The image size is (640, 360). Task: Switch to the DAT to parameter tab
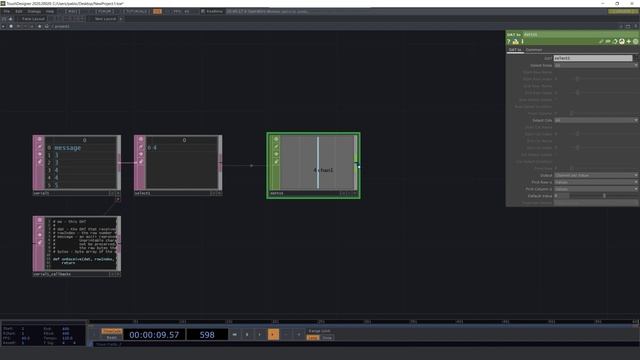tap(515, 50)
